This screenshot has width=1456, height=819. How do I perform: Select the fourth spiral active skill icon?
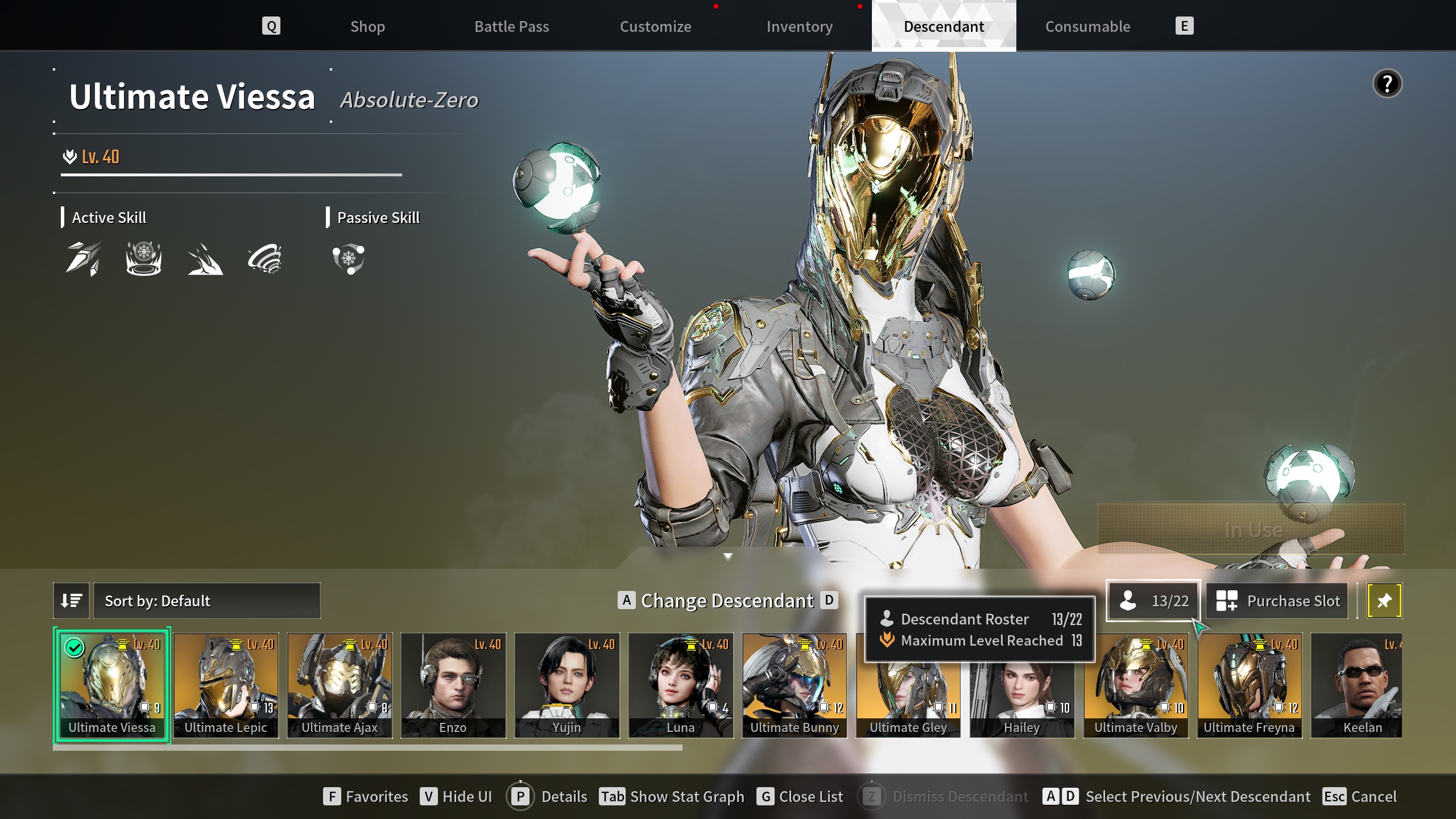tap(265, 259)
